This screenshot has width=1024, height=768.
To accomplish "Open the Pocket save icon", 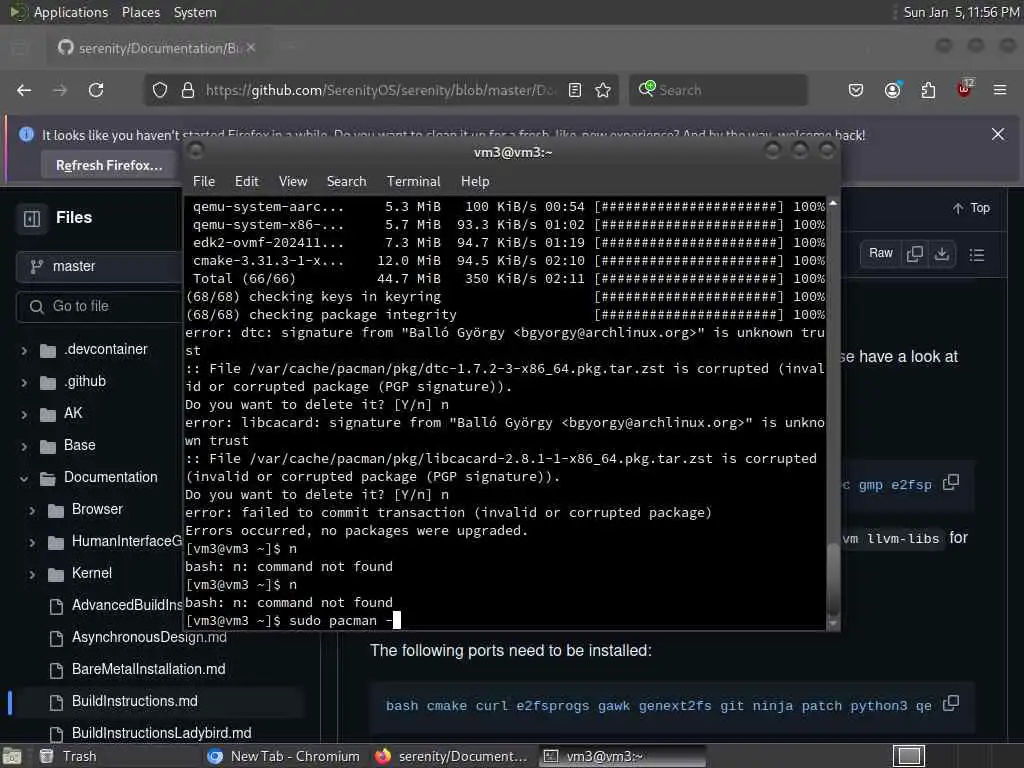I will [856, 90].
